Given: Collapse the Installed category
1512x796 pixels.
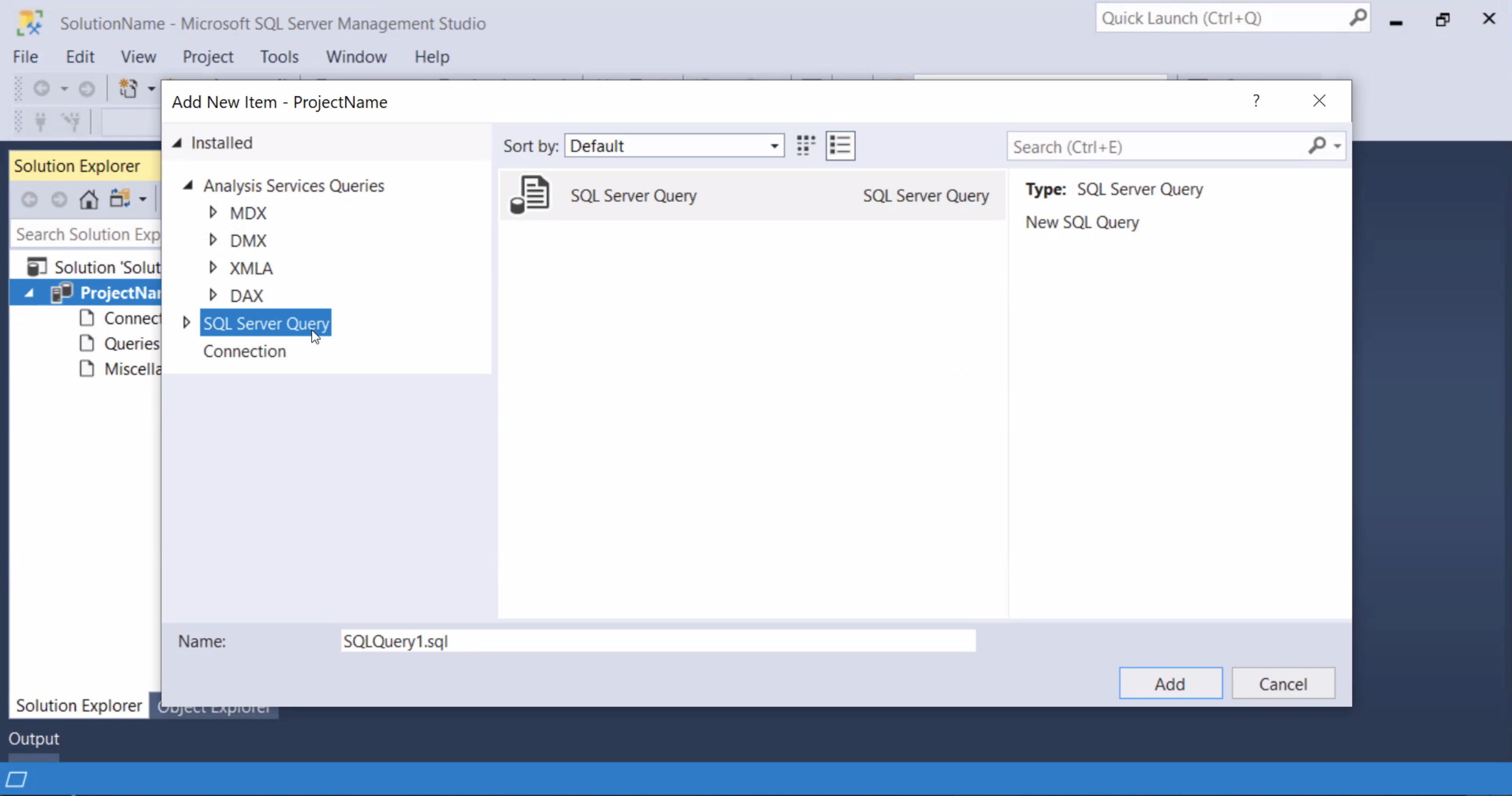Looking at the screenshot, I should (x=177, y=143).
